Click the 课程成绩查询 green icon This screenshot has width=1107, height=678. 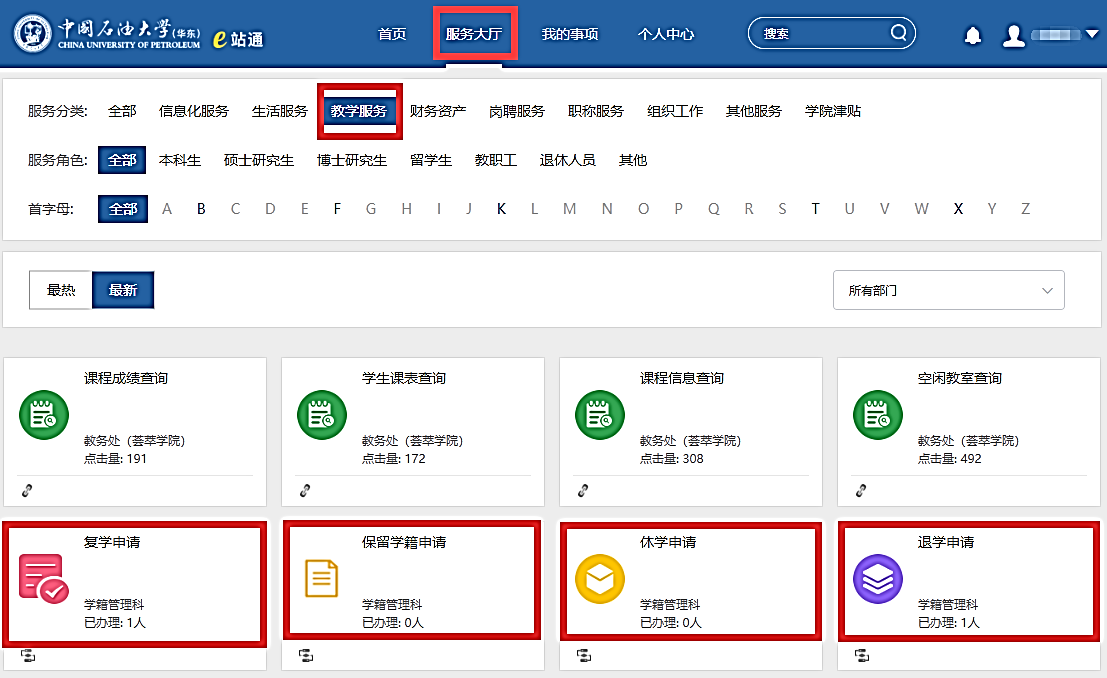43,415
